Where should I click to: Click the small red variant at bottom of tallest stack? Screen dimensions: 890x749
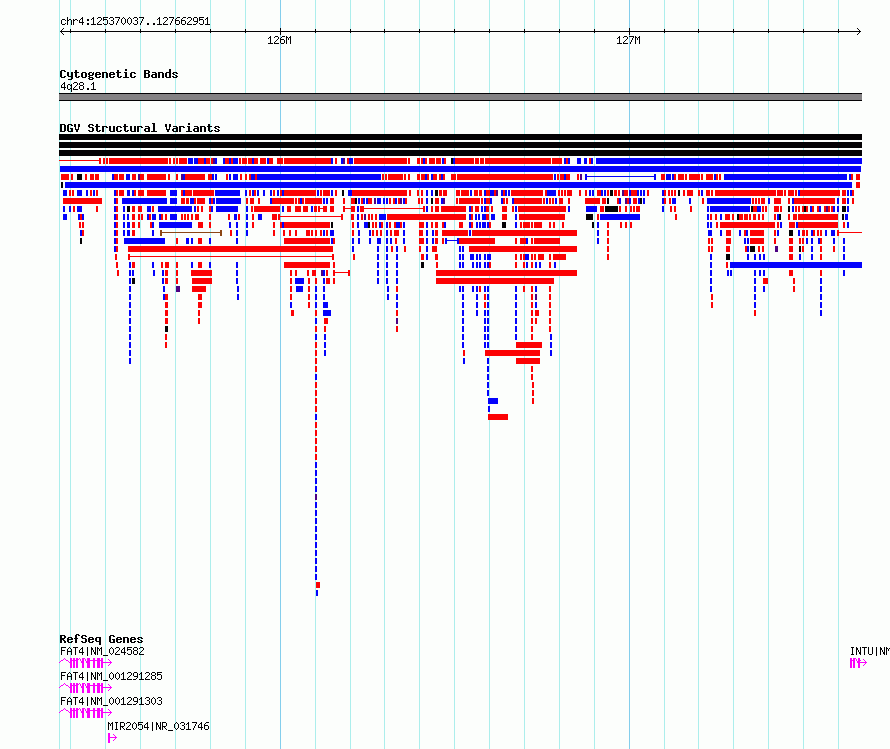pyautogui.click(x=318, y=585)
